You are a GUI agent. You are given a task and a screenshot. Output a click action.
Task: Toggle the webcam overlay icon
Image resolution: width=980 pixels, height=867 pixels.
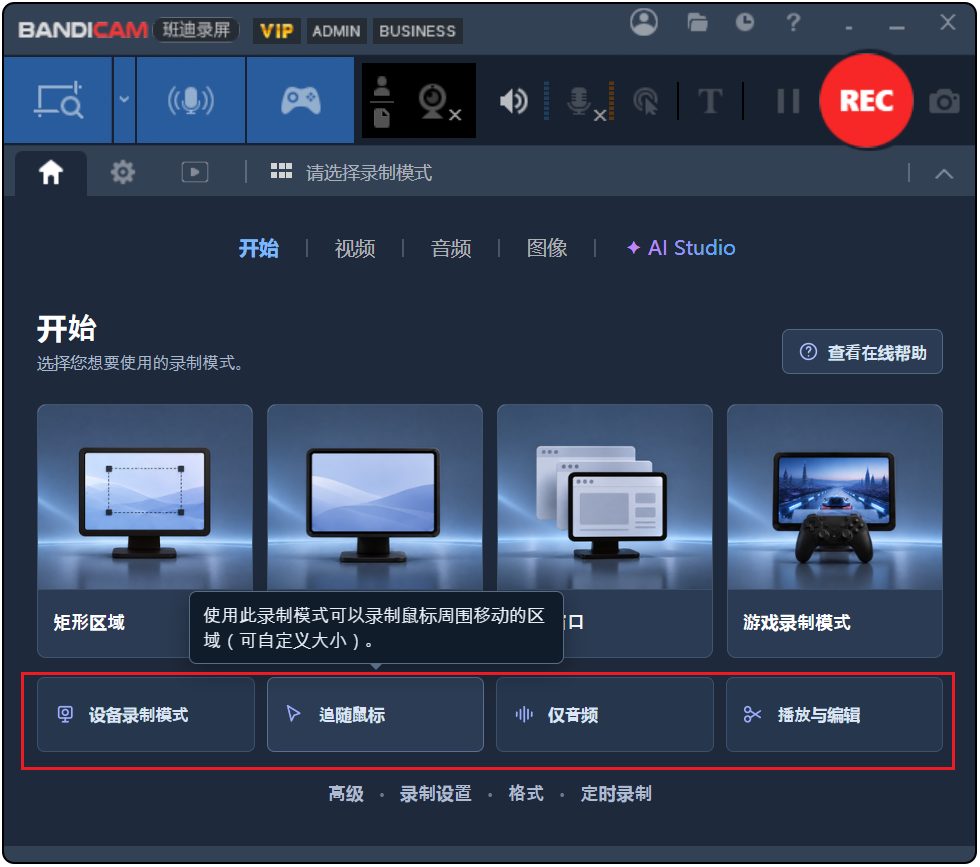click(x=439, y=101)
